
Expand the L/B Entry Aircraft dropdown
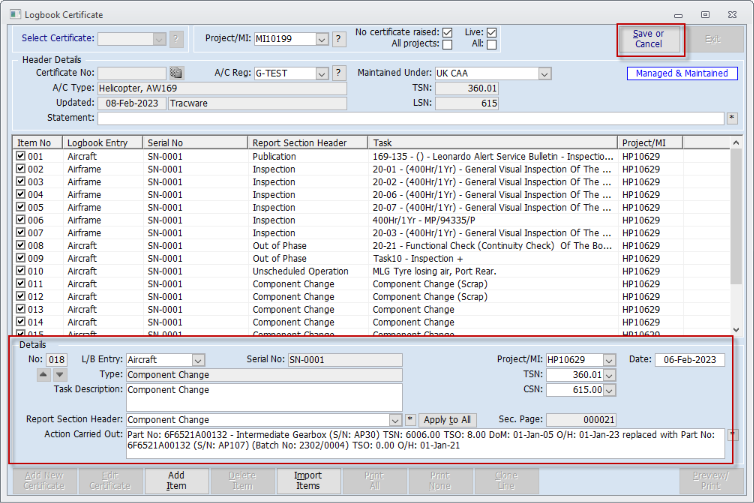(198, 360)
